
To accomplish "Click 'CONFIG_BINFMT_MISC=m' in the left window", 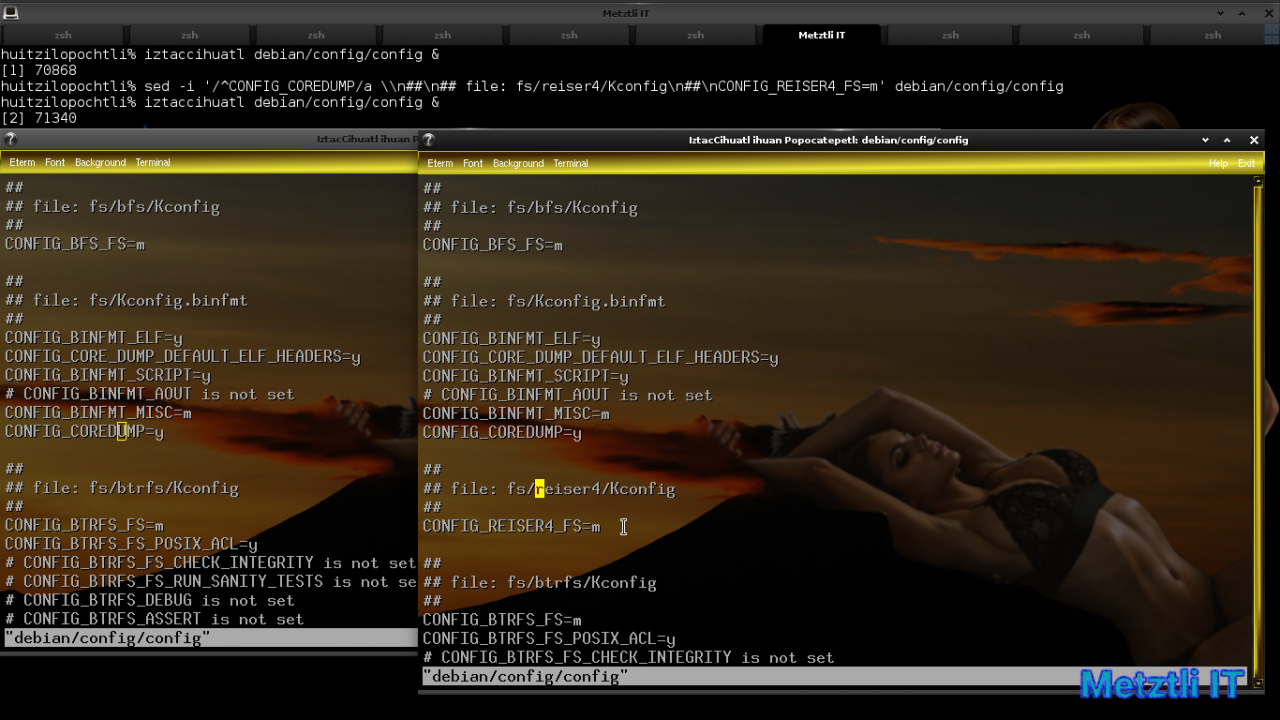I will (98, 412).
